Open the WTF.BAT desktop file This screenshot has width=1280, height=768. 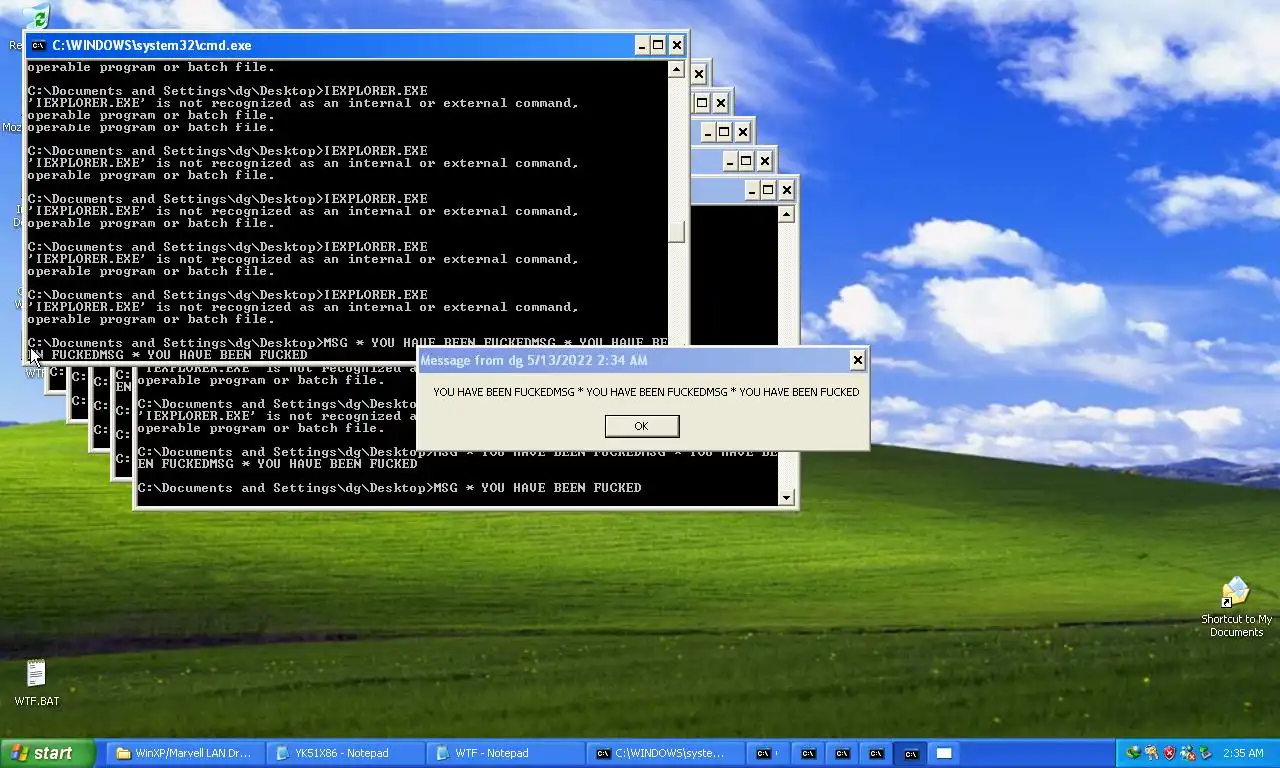[x=36, y=683]
